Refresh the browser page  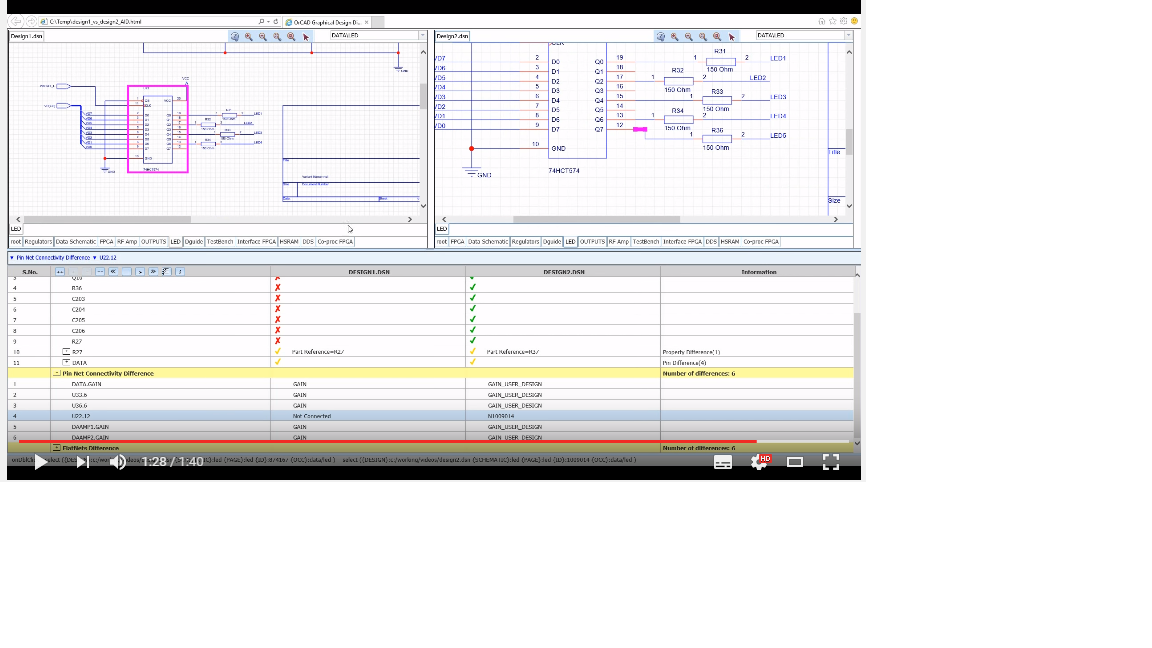(x=276, y=22)
